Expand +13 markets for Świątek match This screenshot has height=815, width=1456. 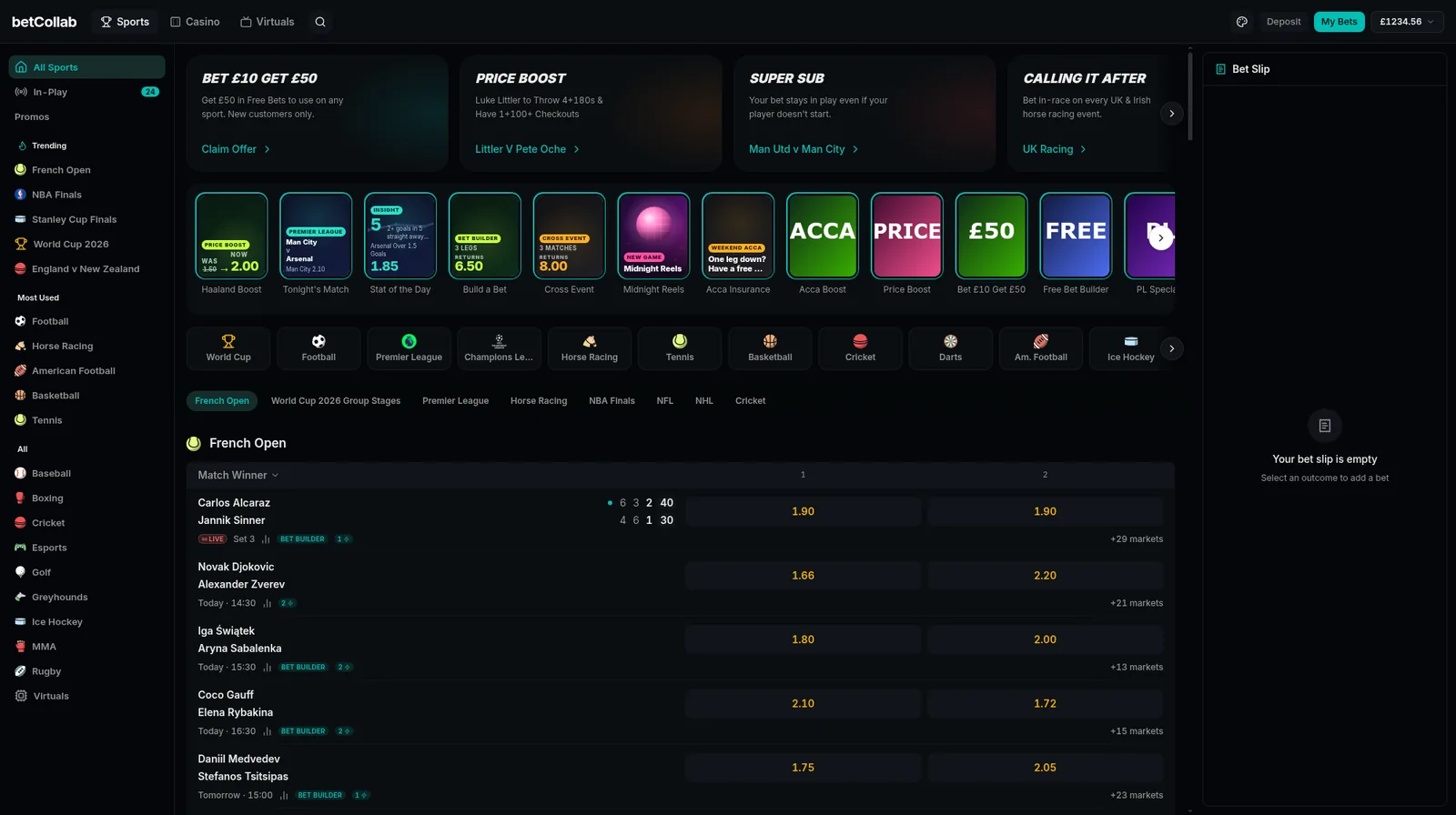[x=1137, y=668]
